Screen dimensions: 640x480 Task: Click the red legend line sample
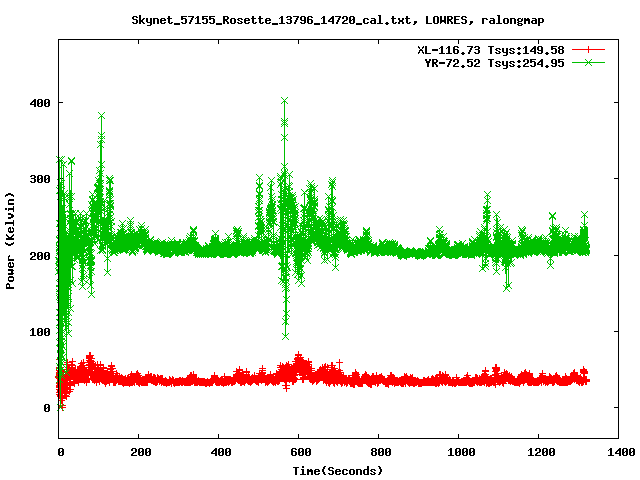pos(588,50)
